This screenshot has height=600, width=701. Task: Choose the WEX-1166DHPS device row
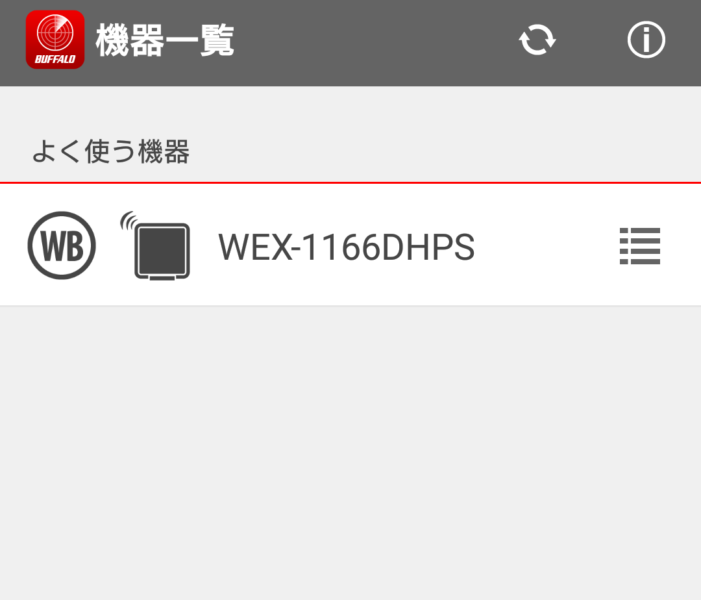350,245
